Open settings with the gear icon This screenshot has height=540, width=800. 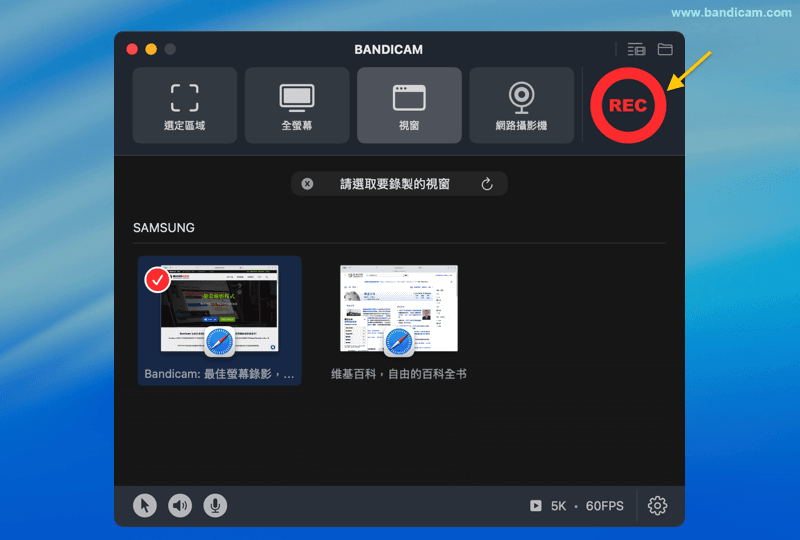tap(657, 505)
